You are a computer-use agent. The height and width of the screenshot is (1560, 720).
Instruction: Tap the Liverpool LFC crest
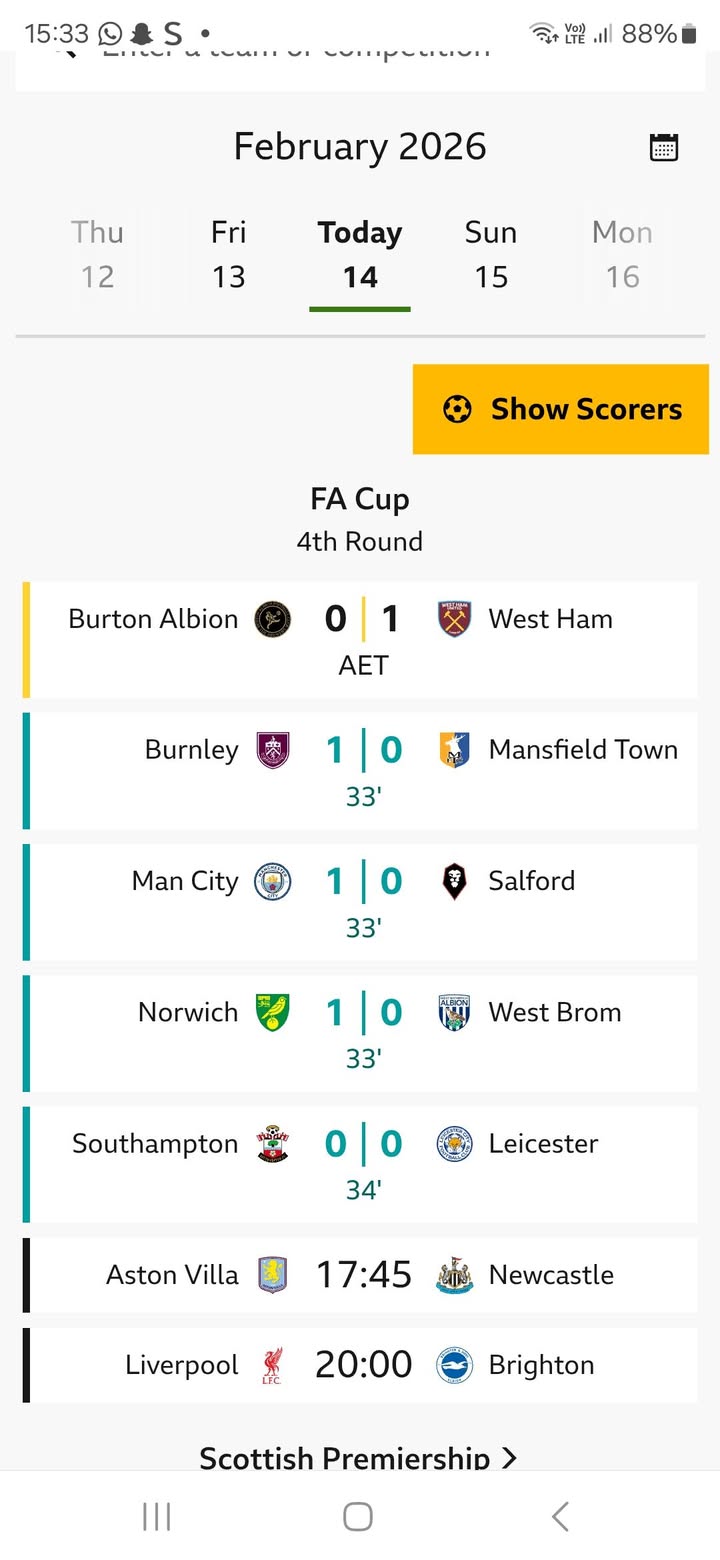tap(272, 1365)
